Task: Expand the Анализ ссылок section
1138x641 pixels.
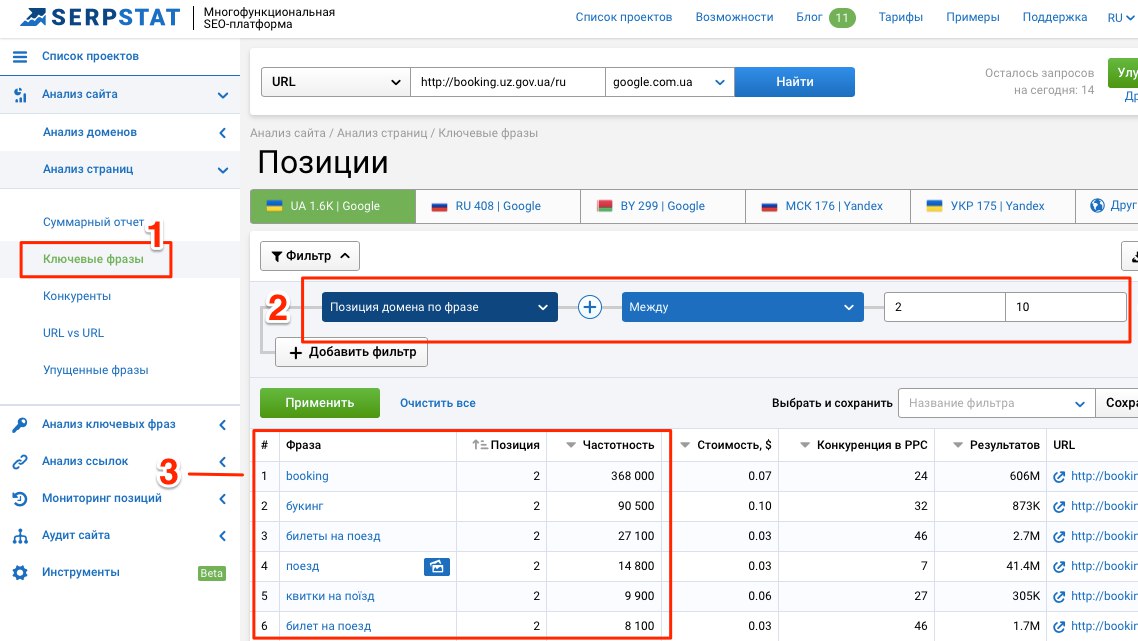Action: point(223,462)
